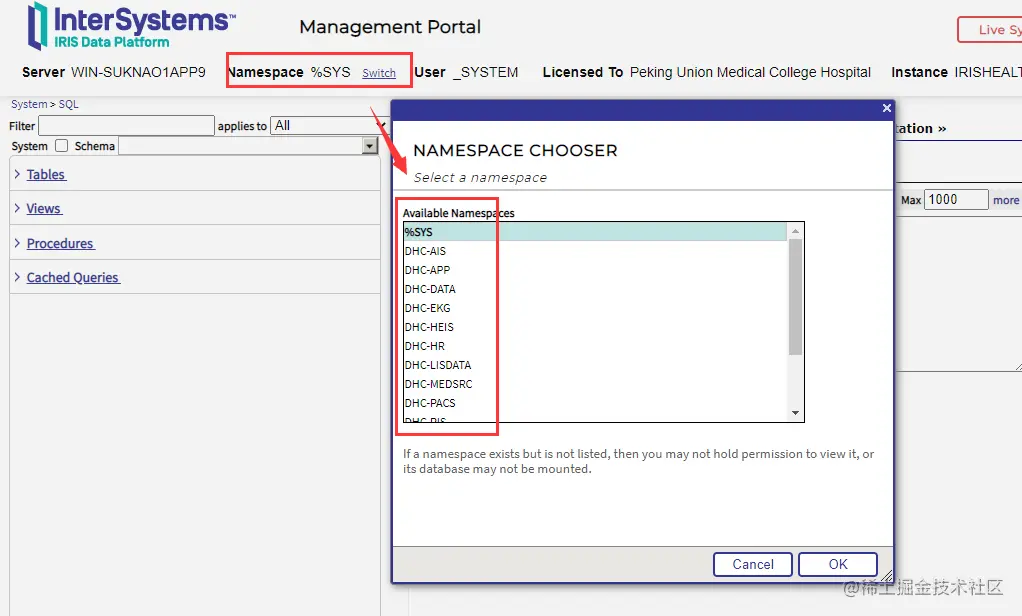Click the Switch namespace link

pyautogui.click(x=379, y=73)
